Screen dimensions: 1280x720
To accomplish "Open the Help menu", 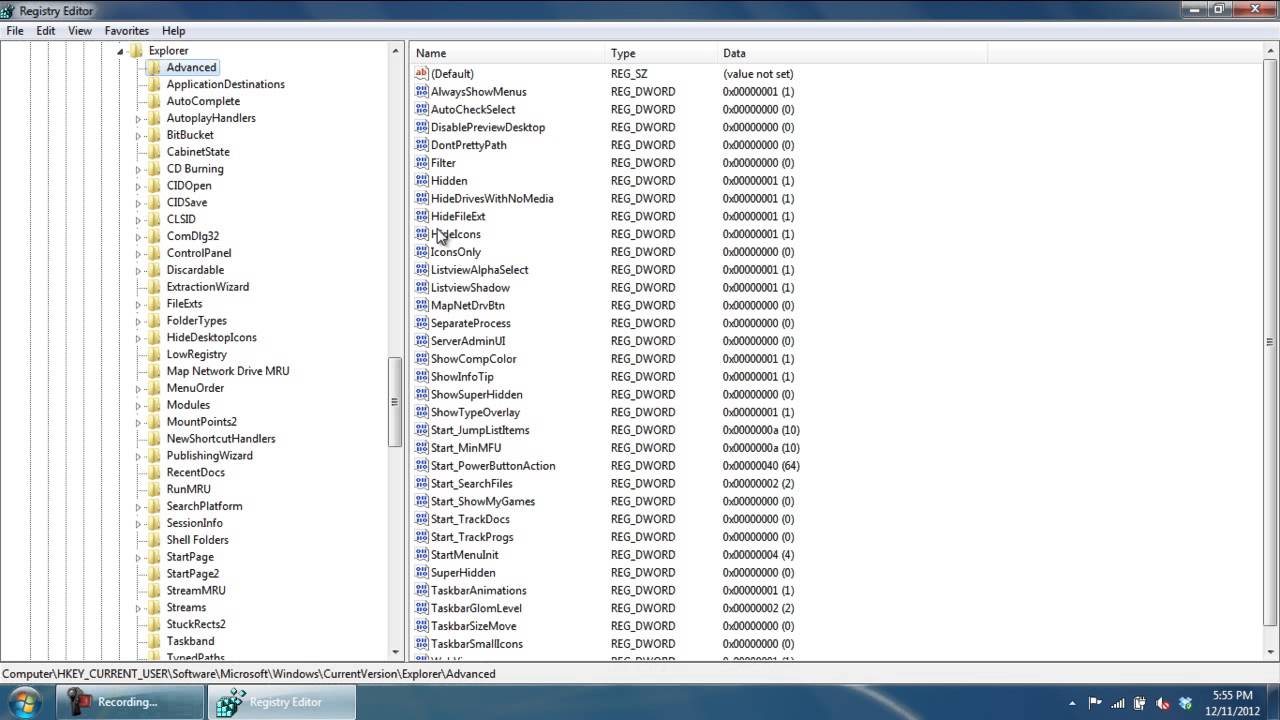I will [174, 31].
